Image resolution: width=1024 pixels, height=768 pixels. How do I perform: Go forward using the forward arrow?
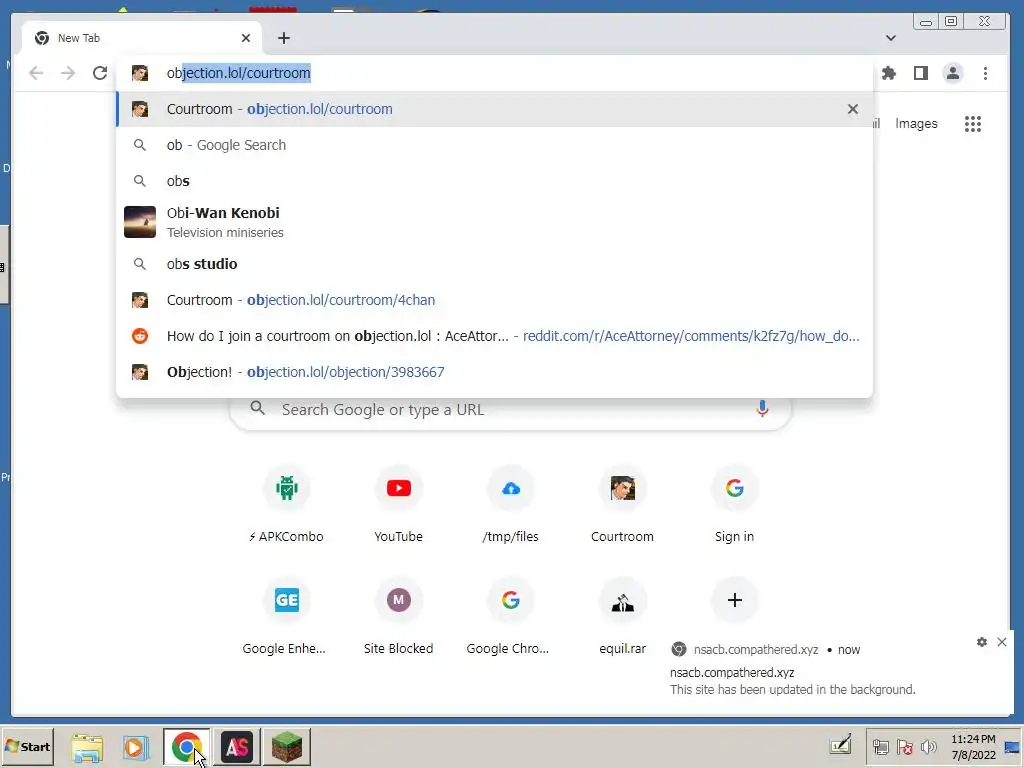click(x=68, y=73)
